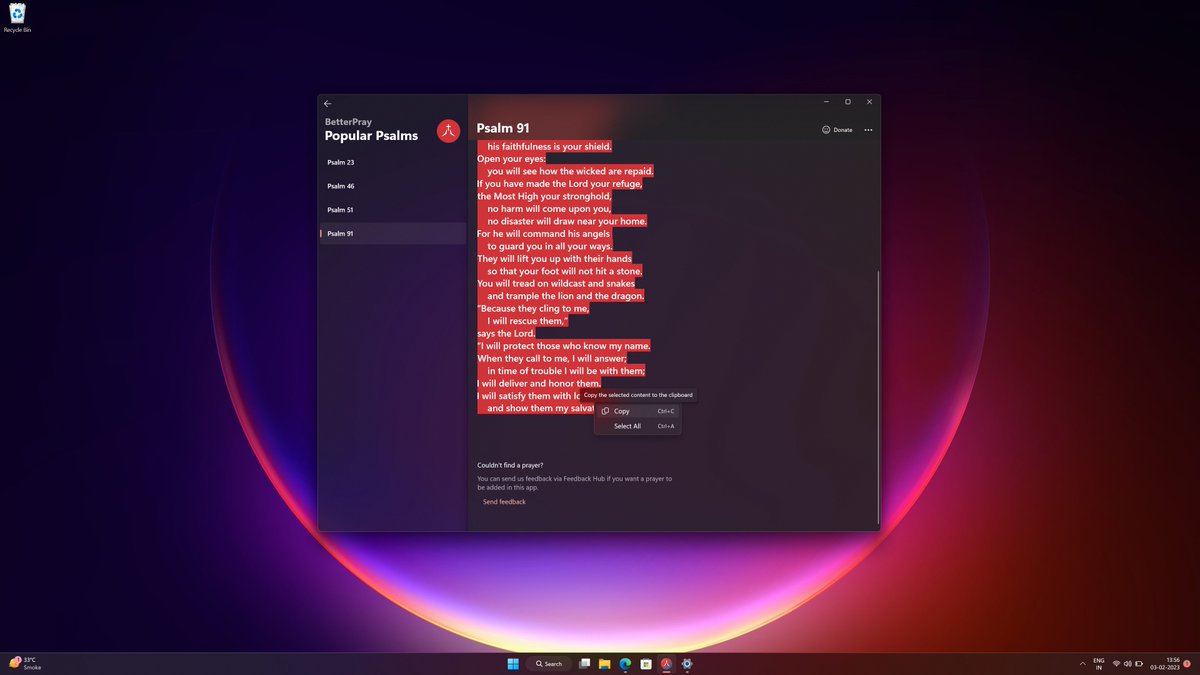
Task: Click the volume speaker tray icon
Action: click(x=1128, y=663)
